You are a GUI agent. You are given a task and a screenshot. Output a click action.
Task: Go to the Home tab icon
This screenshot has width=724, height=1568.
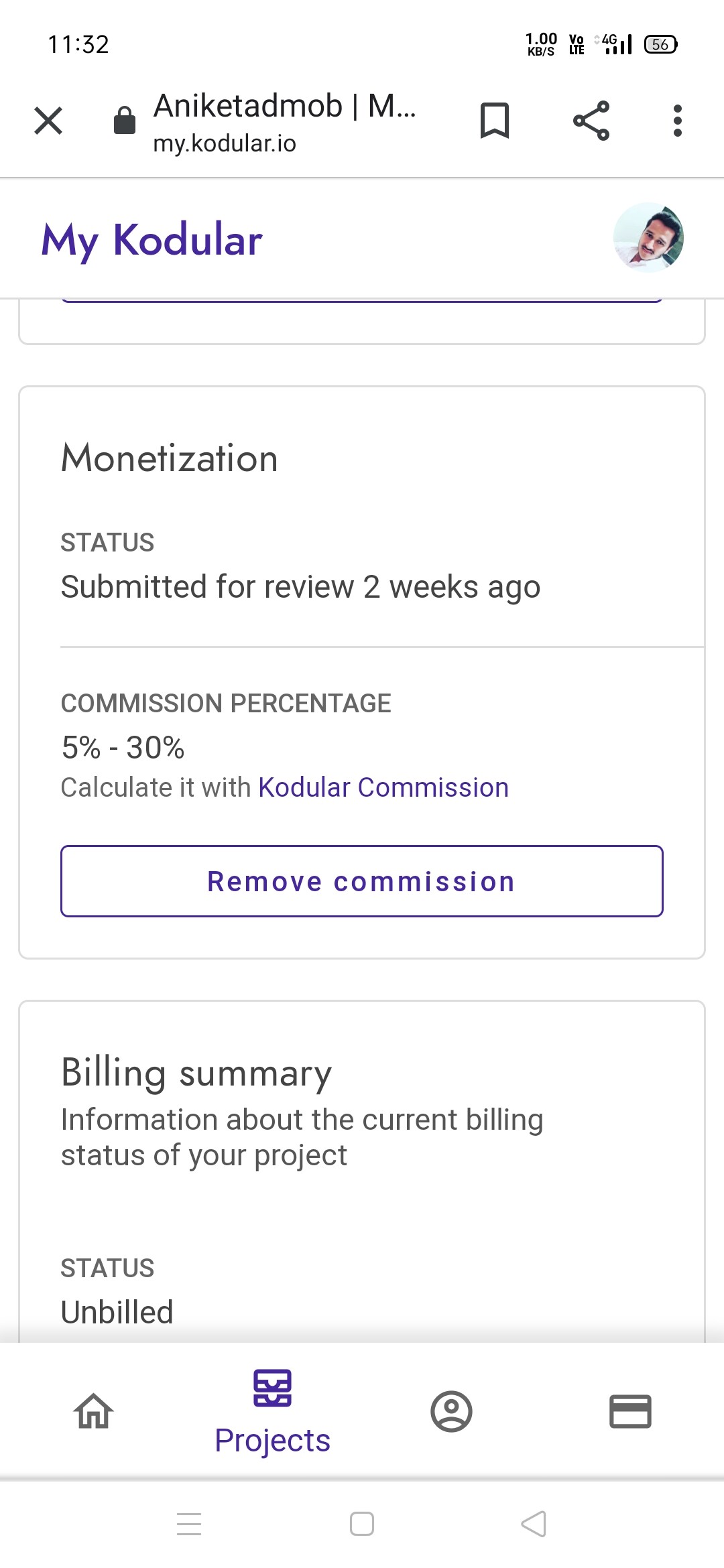click(93, 1411)
